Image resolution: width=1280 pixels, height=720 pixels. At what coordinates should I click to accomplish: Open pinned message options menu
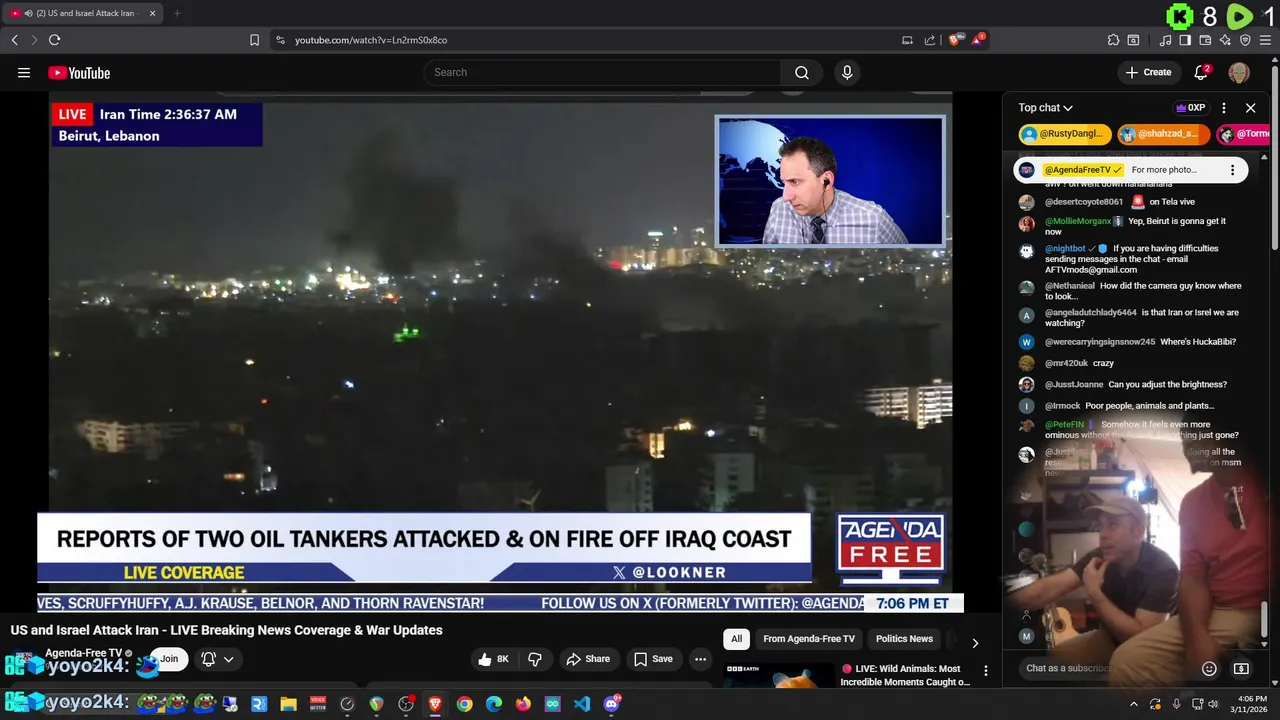1232,170
